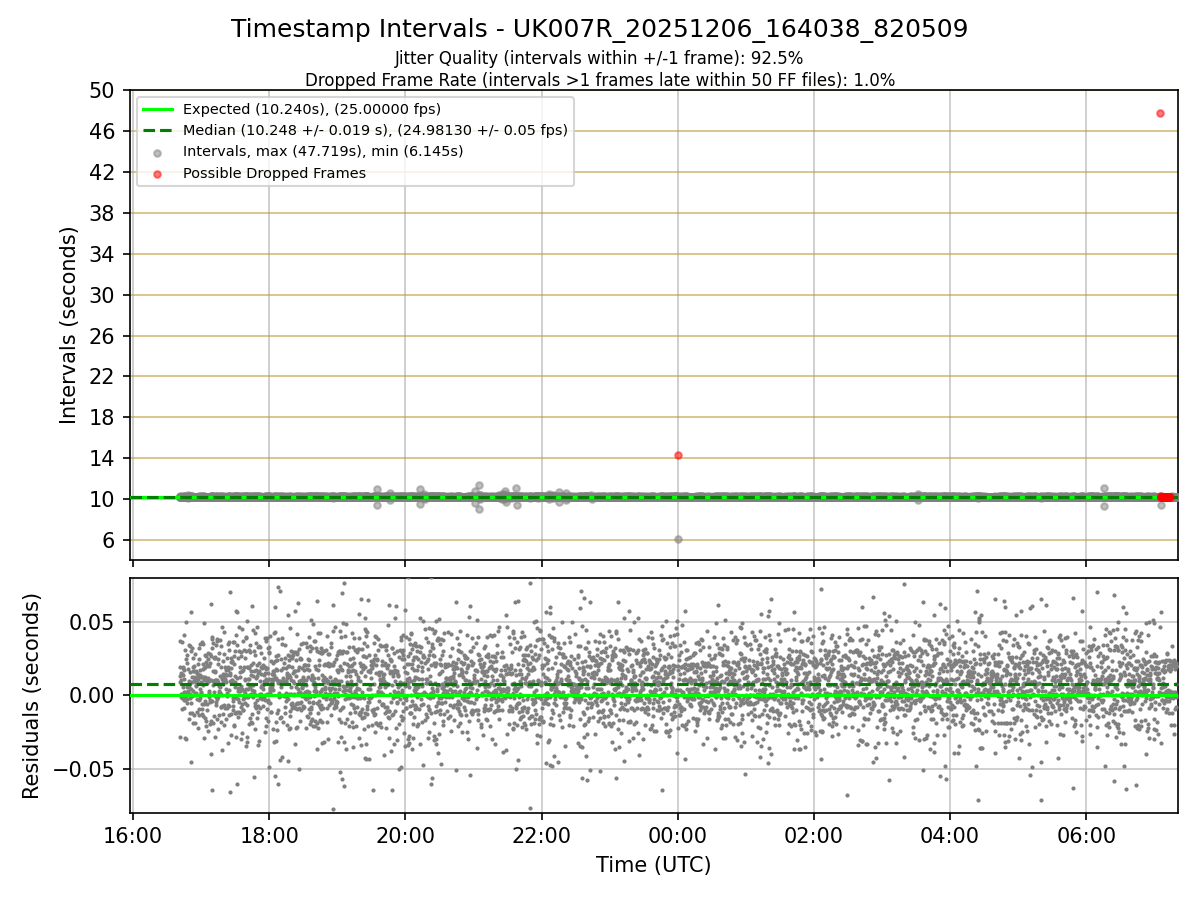Click the '34' y-axis tick label
Viewport: 1200px width, 900px height.
(x=103, y=254)
